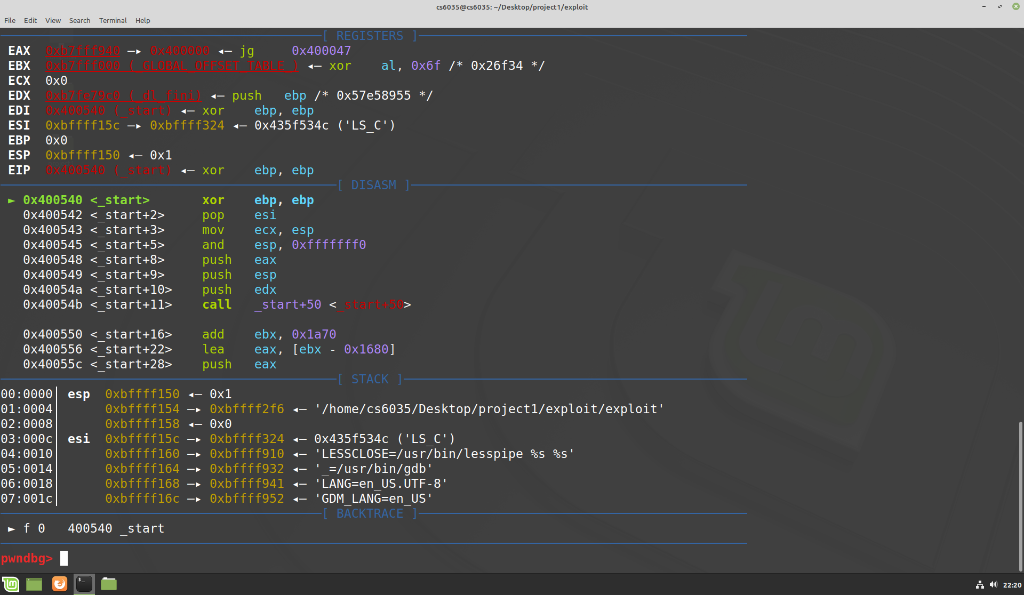1024x595 pixels.
Task: Mute audio using the system tray speaker
Action: pyautogui.click(x=992, y=583)
